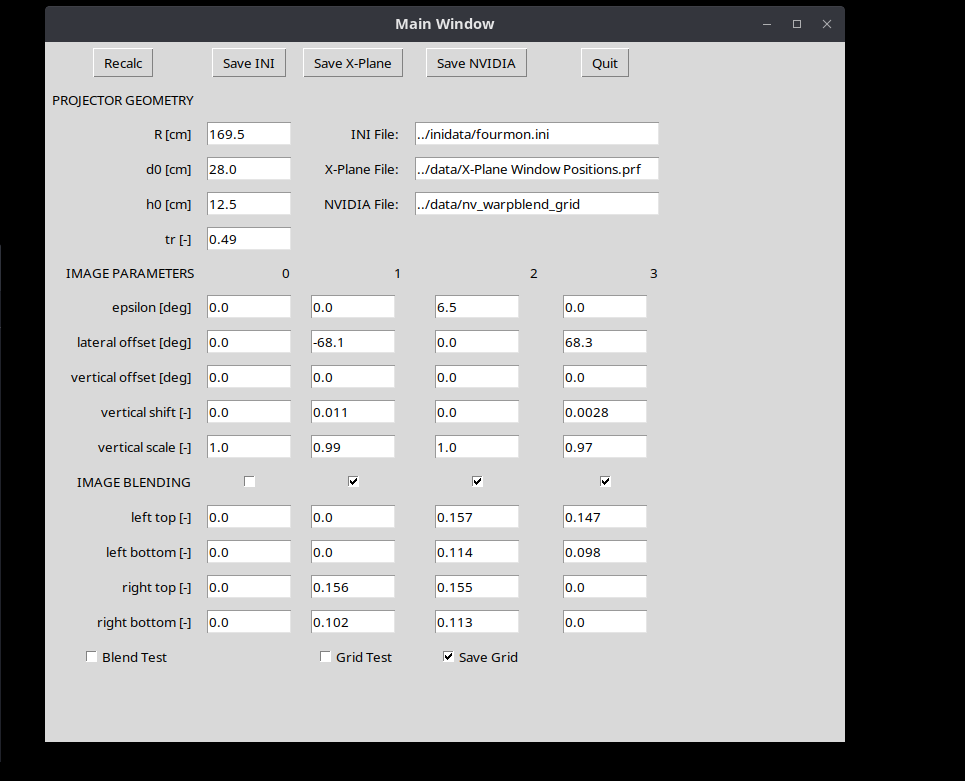Click epsilon field containing 6.5
The image size is (965, 781).
[476, 307]
